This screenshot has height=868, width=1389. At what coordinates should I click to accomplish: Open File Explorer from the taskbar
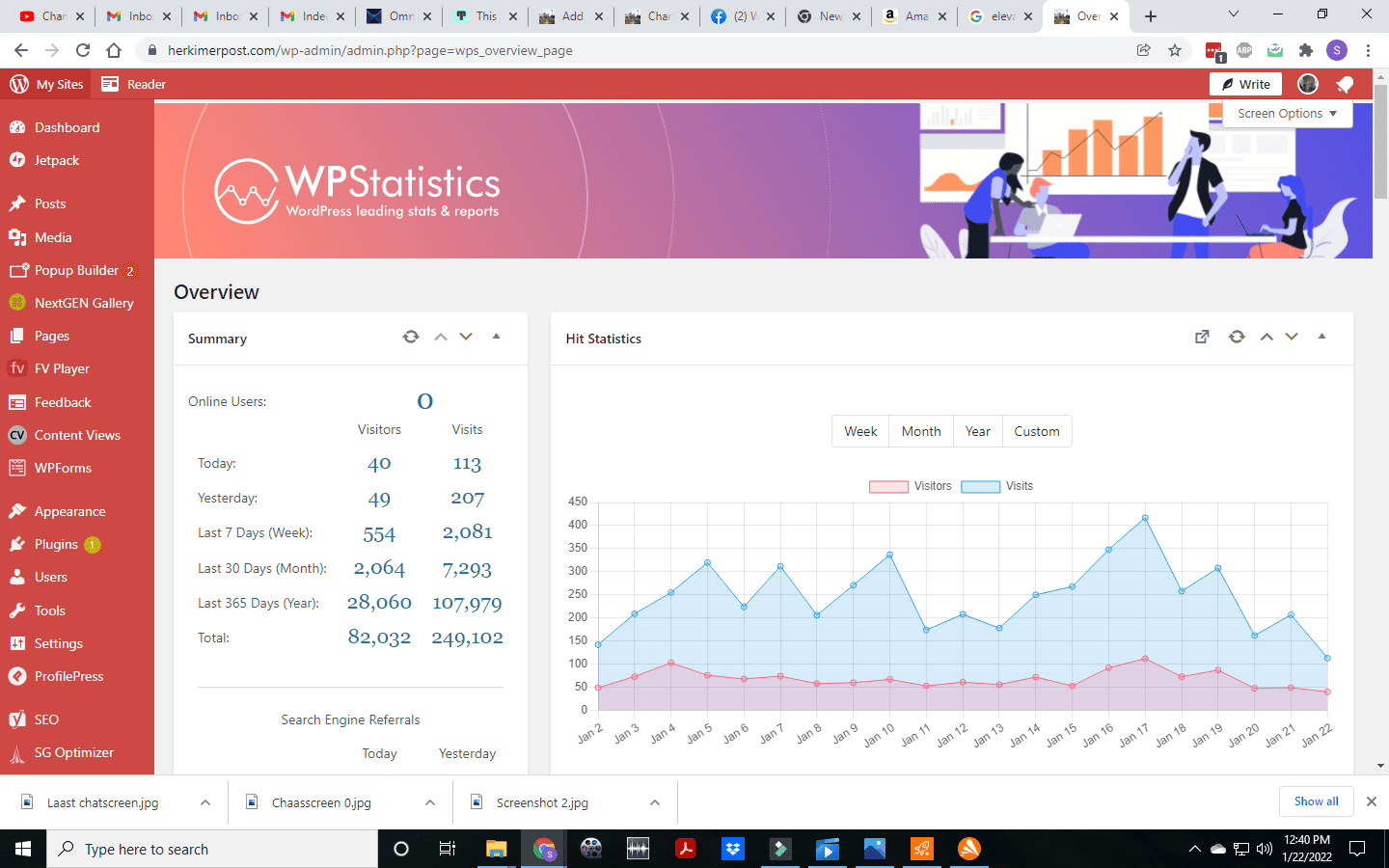tap(496, 849)
